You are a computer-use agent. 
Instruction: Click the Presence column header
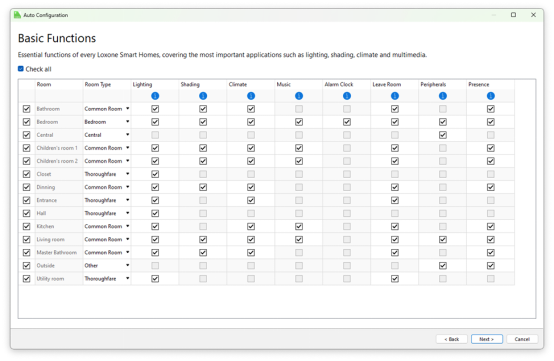click(490, 84)
